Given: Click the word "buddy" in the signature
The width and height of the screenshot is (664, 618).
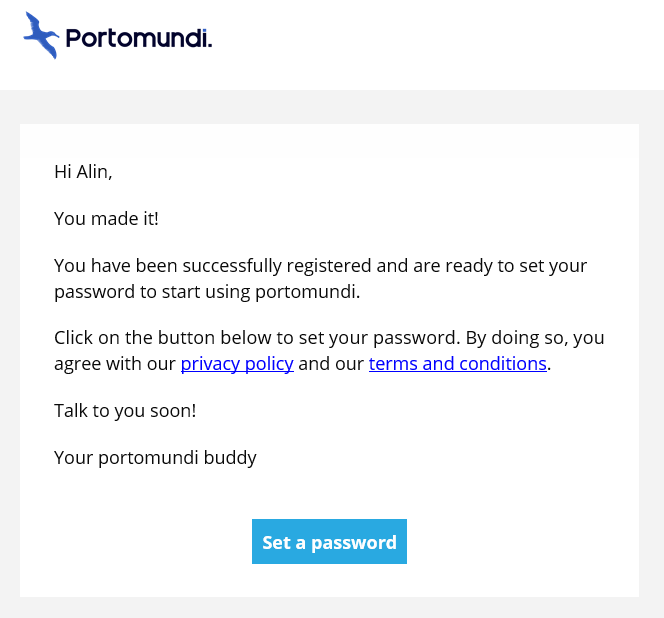Looking at the screenshot, I should coord(230,458).
